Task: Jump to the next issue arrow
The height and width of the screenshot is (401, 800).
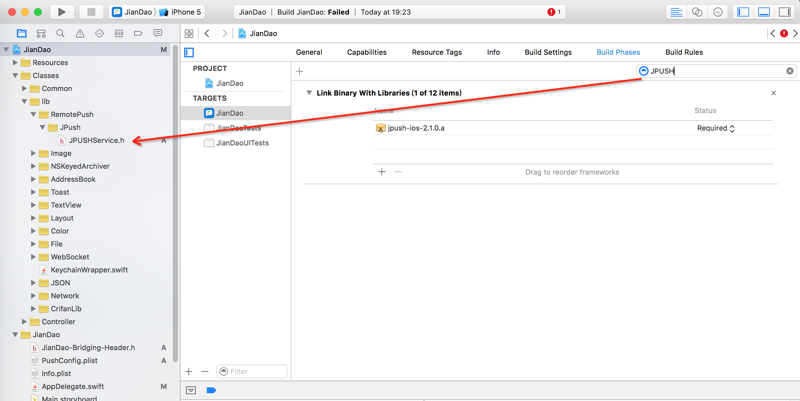Action: (x=795, y=34)
